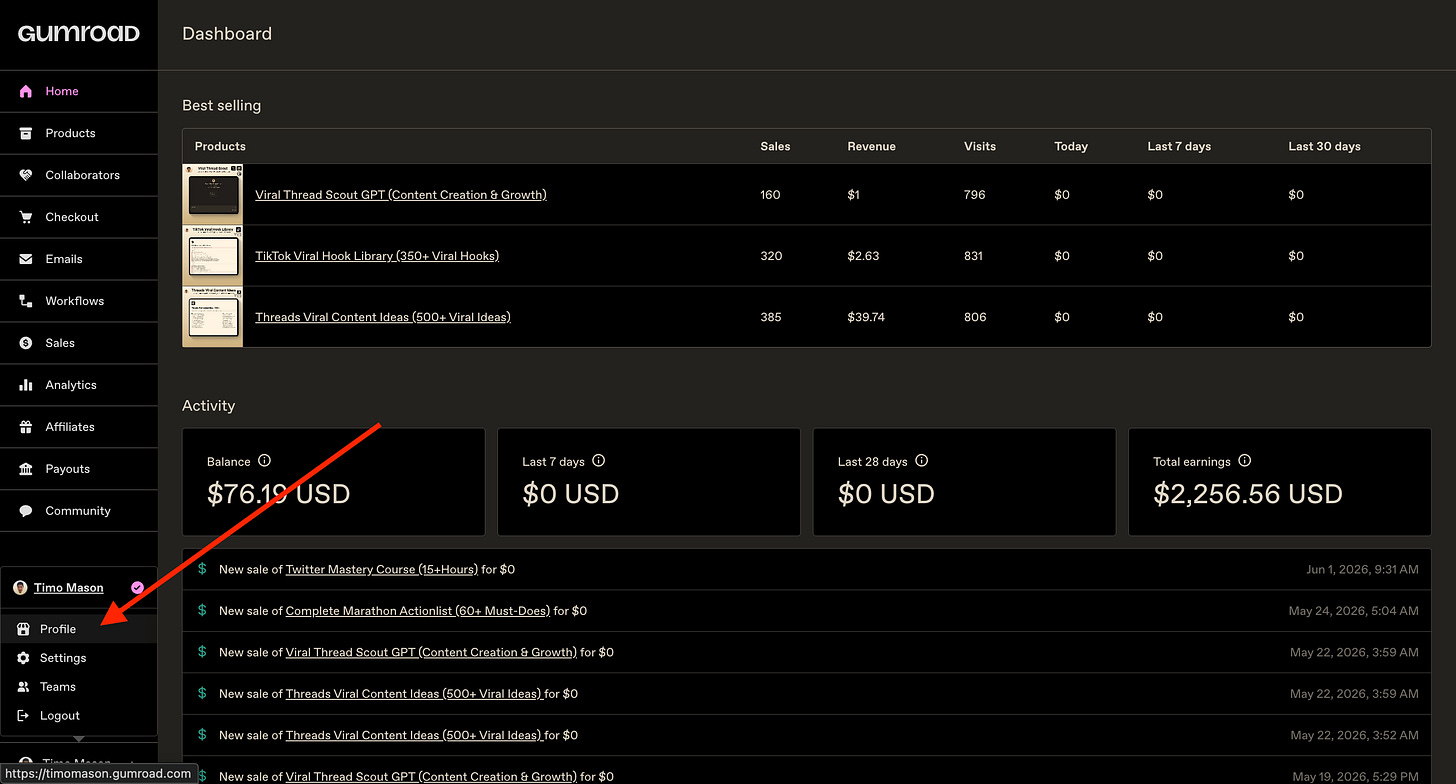This screenshot has height=784, width=1456.
Task: Click the Profile storefront icon
Action: tap(23, 629)
